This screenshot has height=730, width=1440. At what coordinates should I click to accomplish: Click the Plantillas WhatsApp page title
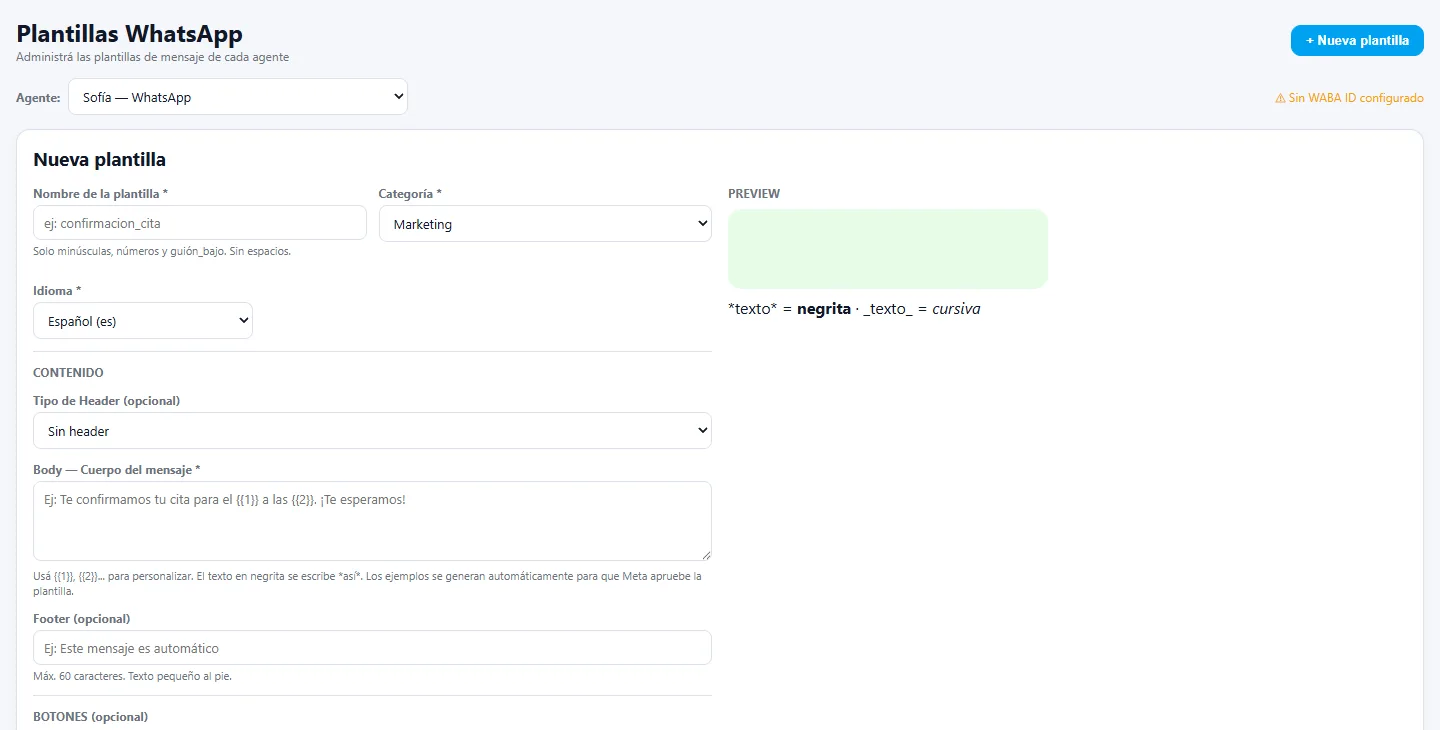point(129,34)
